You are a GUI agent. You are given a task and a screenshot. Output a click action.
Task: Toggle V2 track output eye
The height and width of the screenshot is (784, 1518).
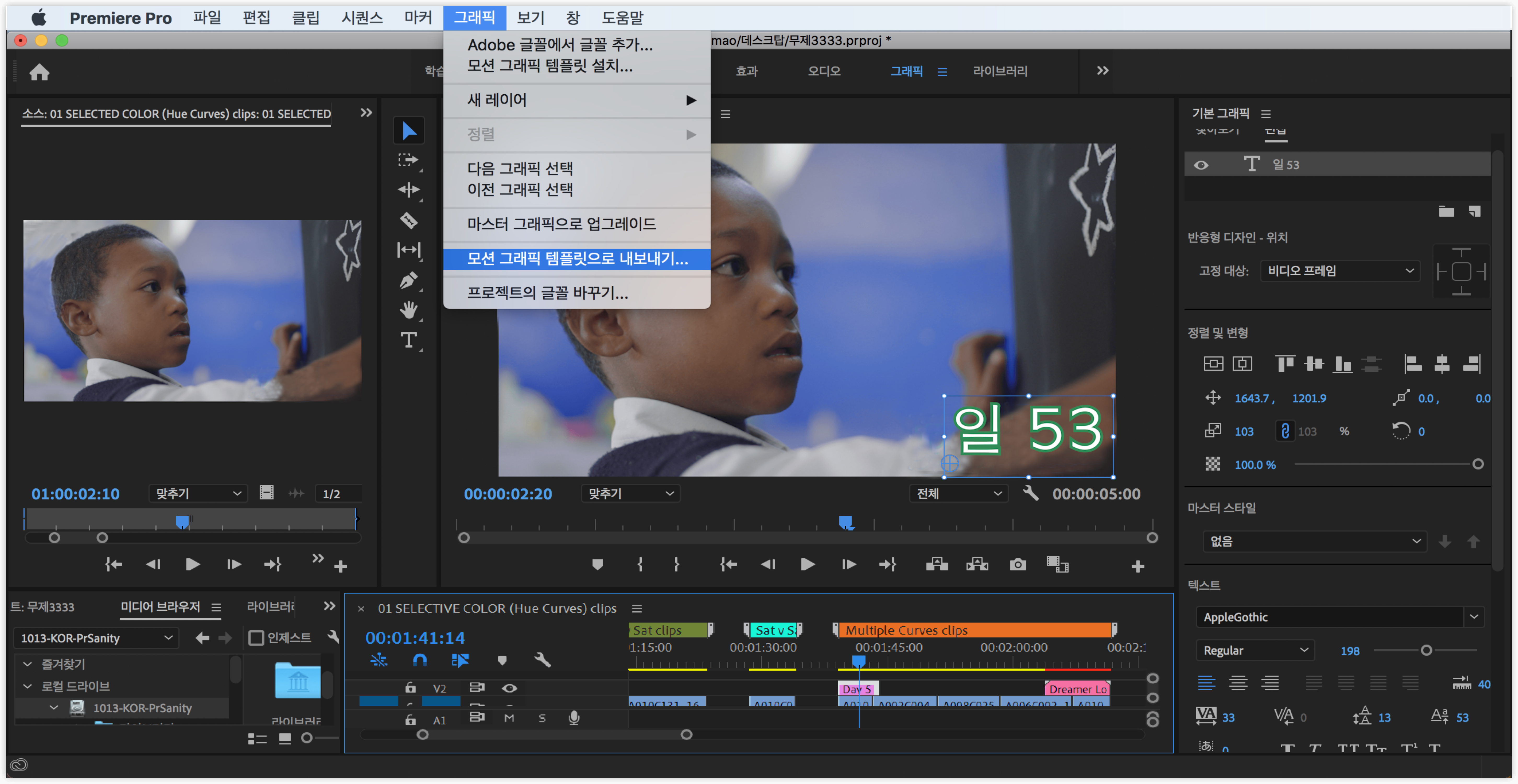coord(510,688)
